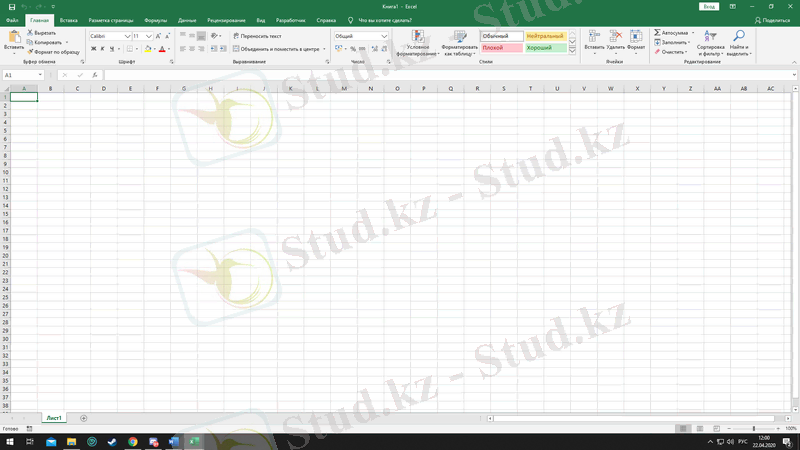Click Копировать (copy) button
Image resolution: width=800 pixels, height=450 pixels.
[45, 42]
